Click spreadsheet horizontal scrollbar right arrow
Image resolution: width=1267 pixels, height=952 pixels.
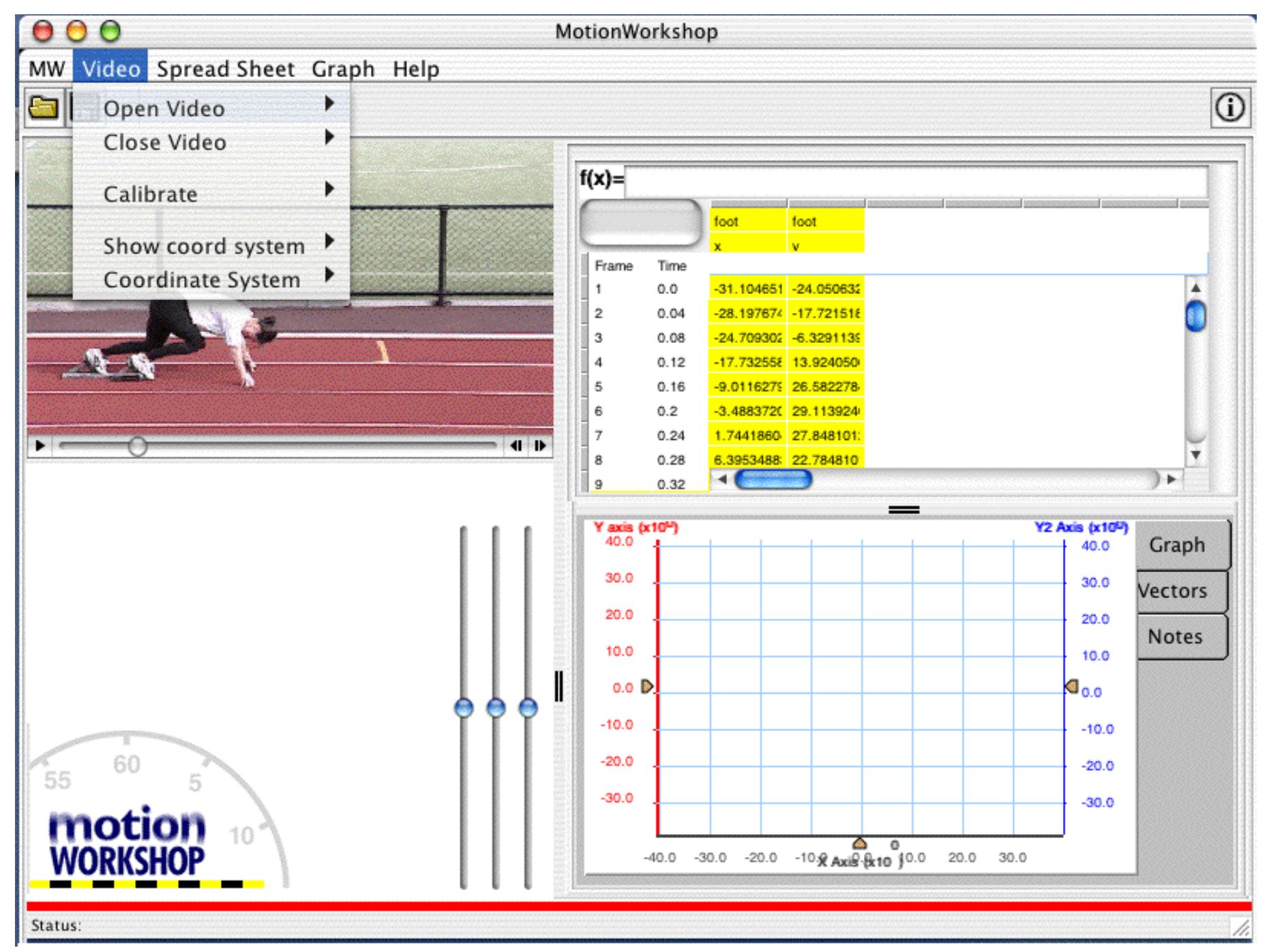click(1171, 479)
